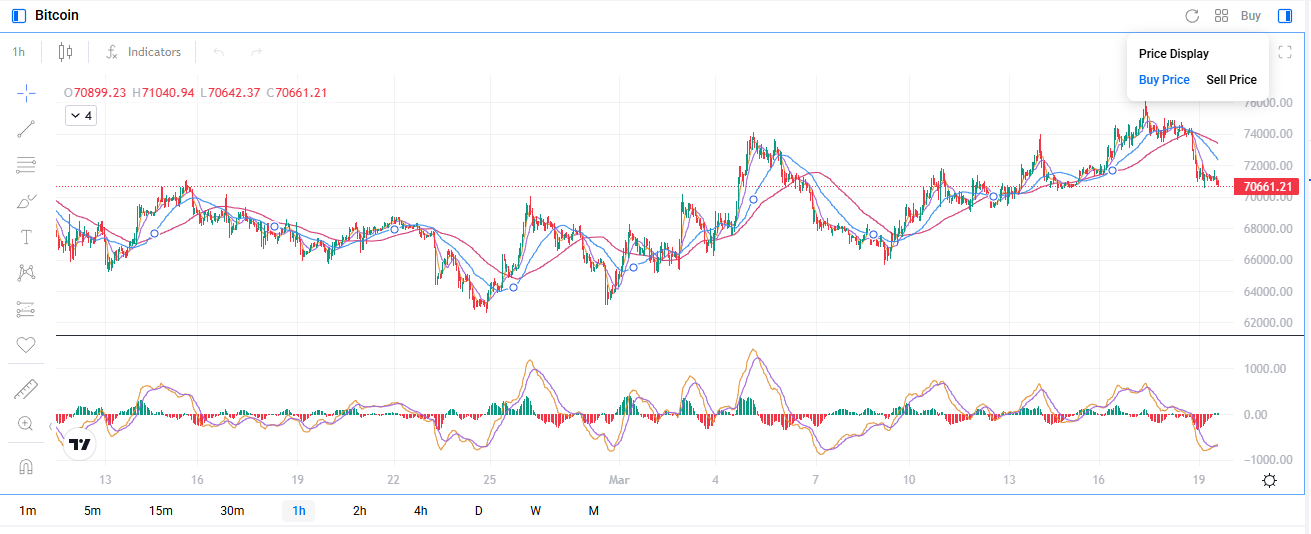The image size is (1311, 534).
Task: Choose Sell Price in Price Display
Action: pyautogui.click(x=1231, y=80)
